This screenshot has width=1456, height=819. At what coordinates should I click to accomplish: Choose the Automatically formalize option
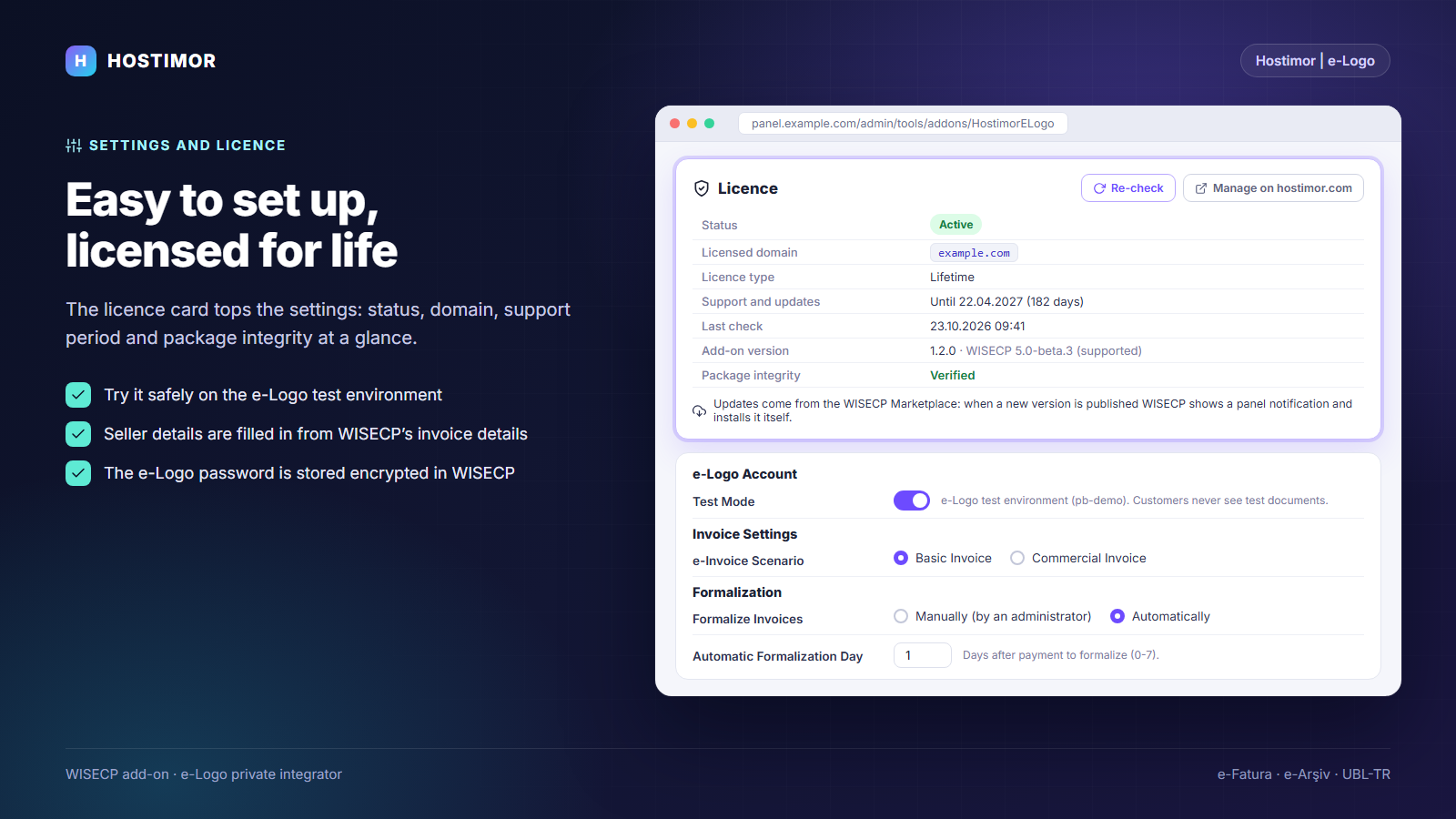[1117, 616]
